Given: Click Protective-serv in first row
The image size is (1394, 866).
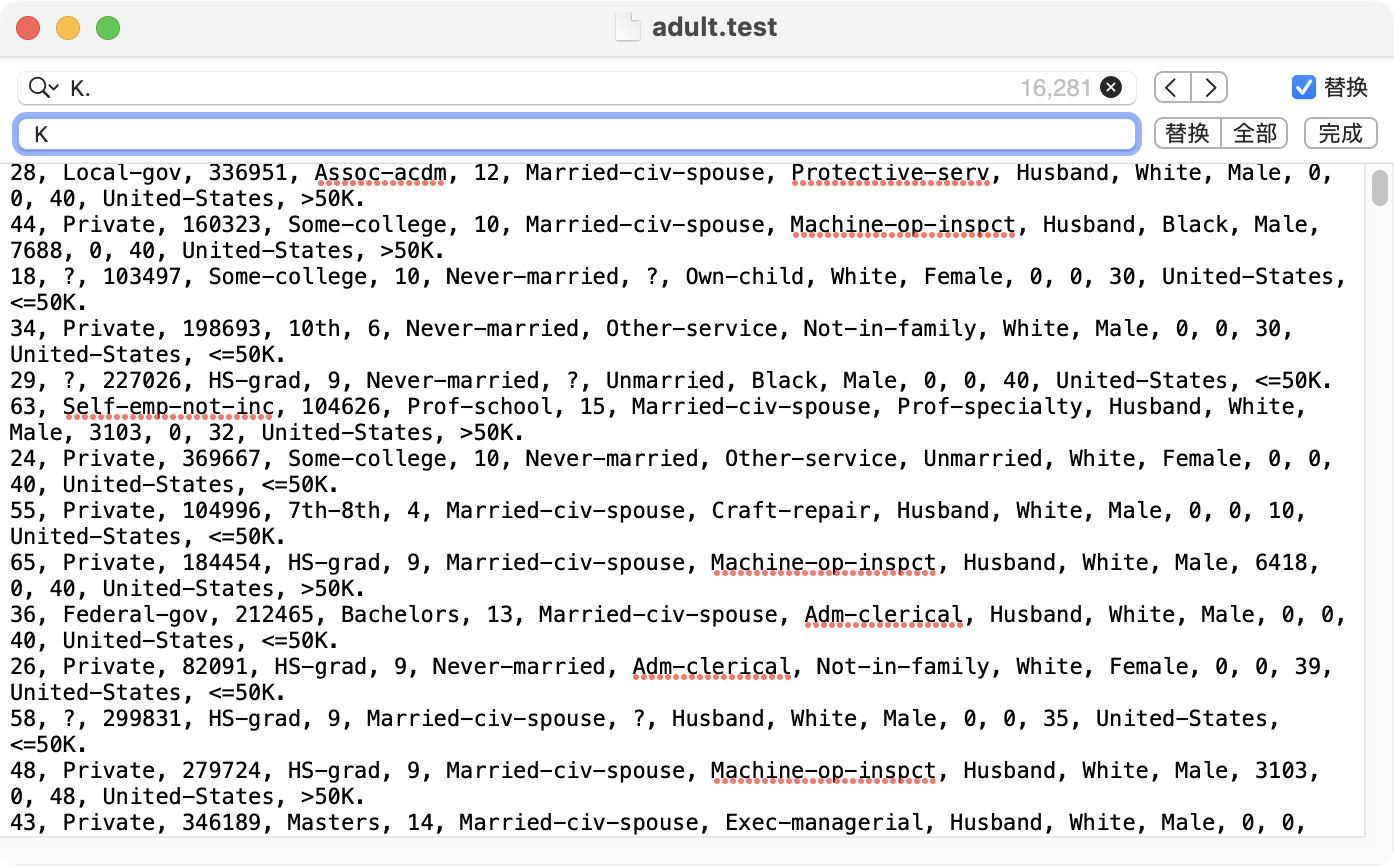Looking at the screenshot, I should (890, 173).
